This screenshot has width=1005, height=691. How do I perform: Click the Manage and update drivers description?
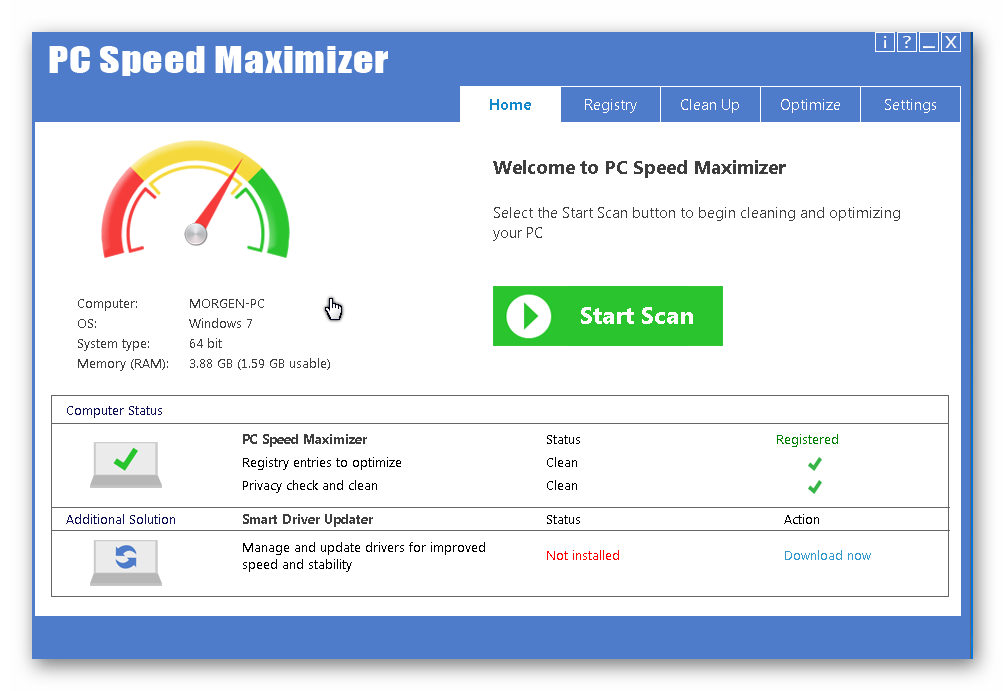[x=363, y=556]
